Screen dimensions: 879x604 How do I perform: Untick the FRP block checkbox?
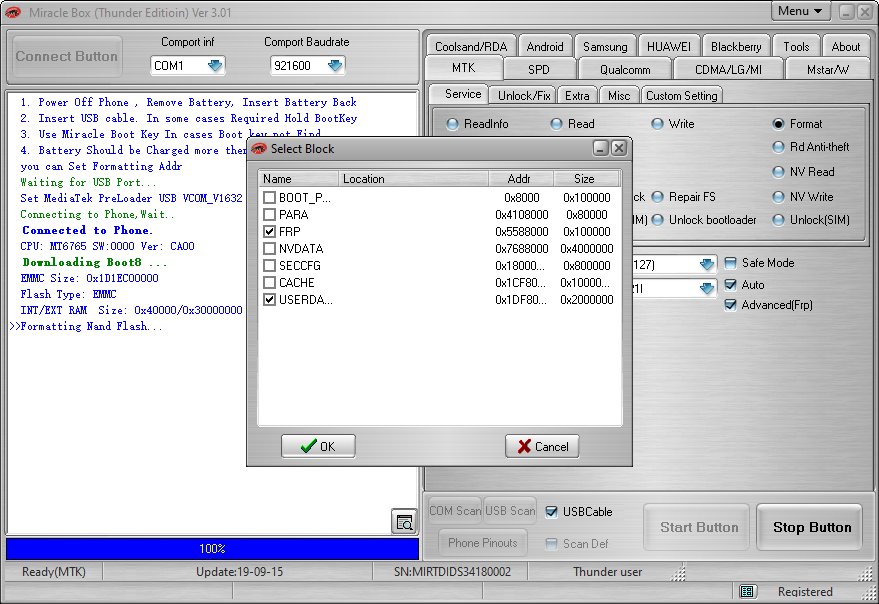click(270, 232)
